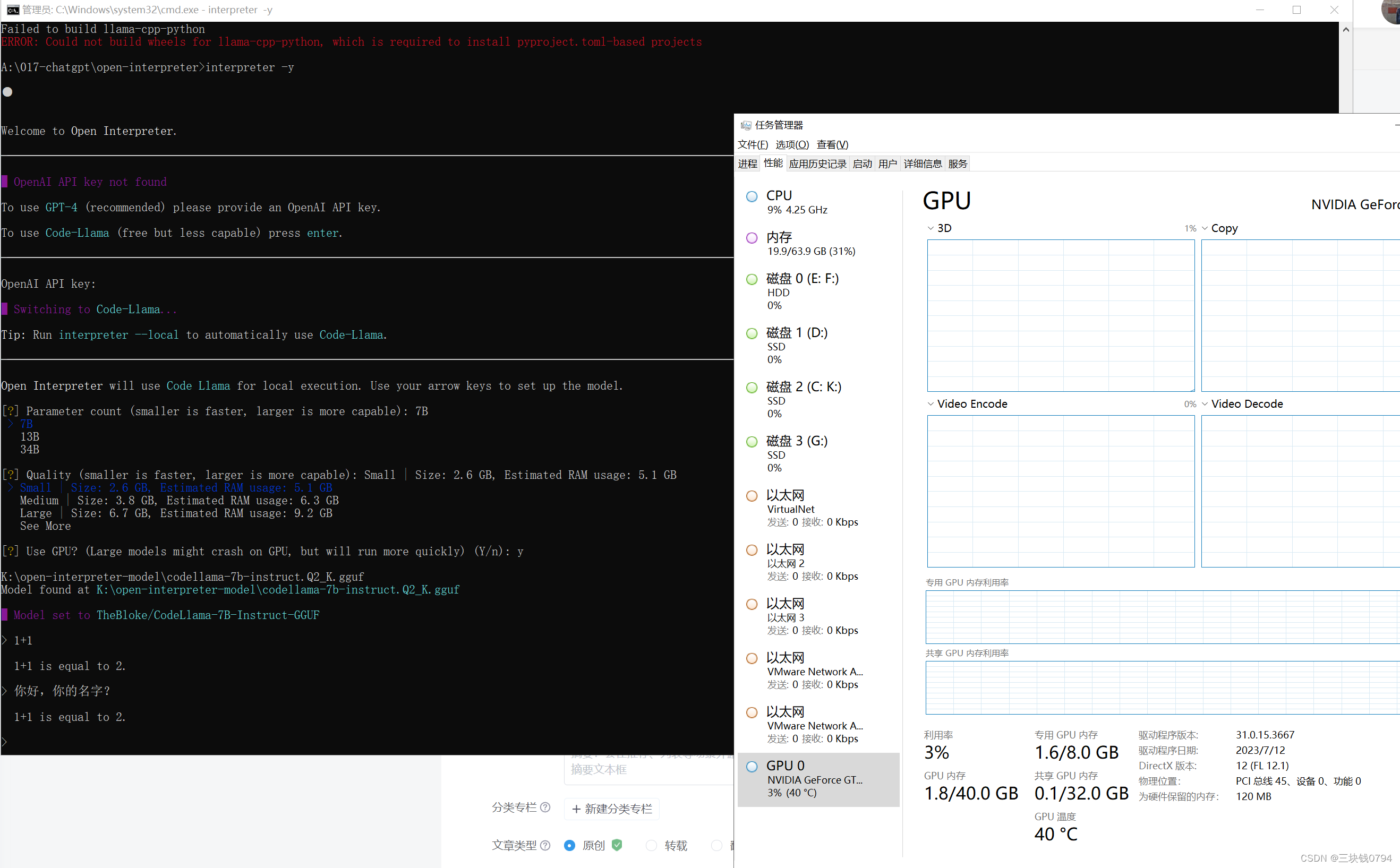
Task: Click the '1.6/8.0 GB' dedicated GPU memory value
Action: tap(1076, 752)
